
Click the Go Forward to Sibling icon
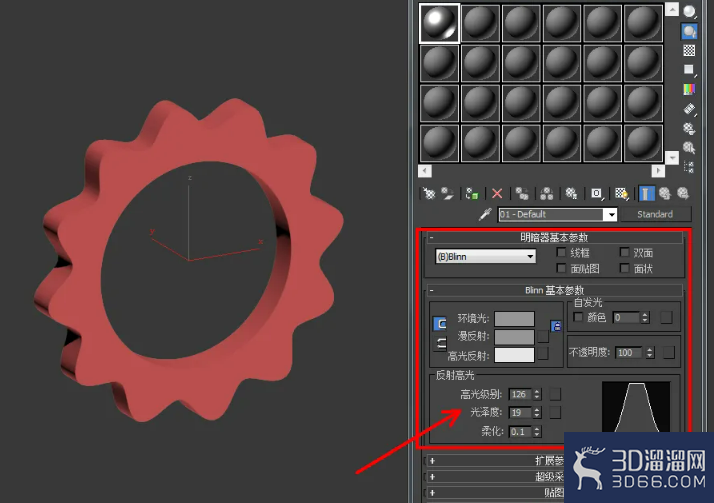(x=683, y=193)
